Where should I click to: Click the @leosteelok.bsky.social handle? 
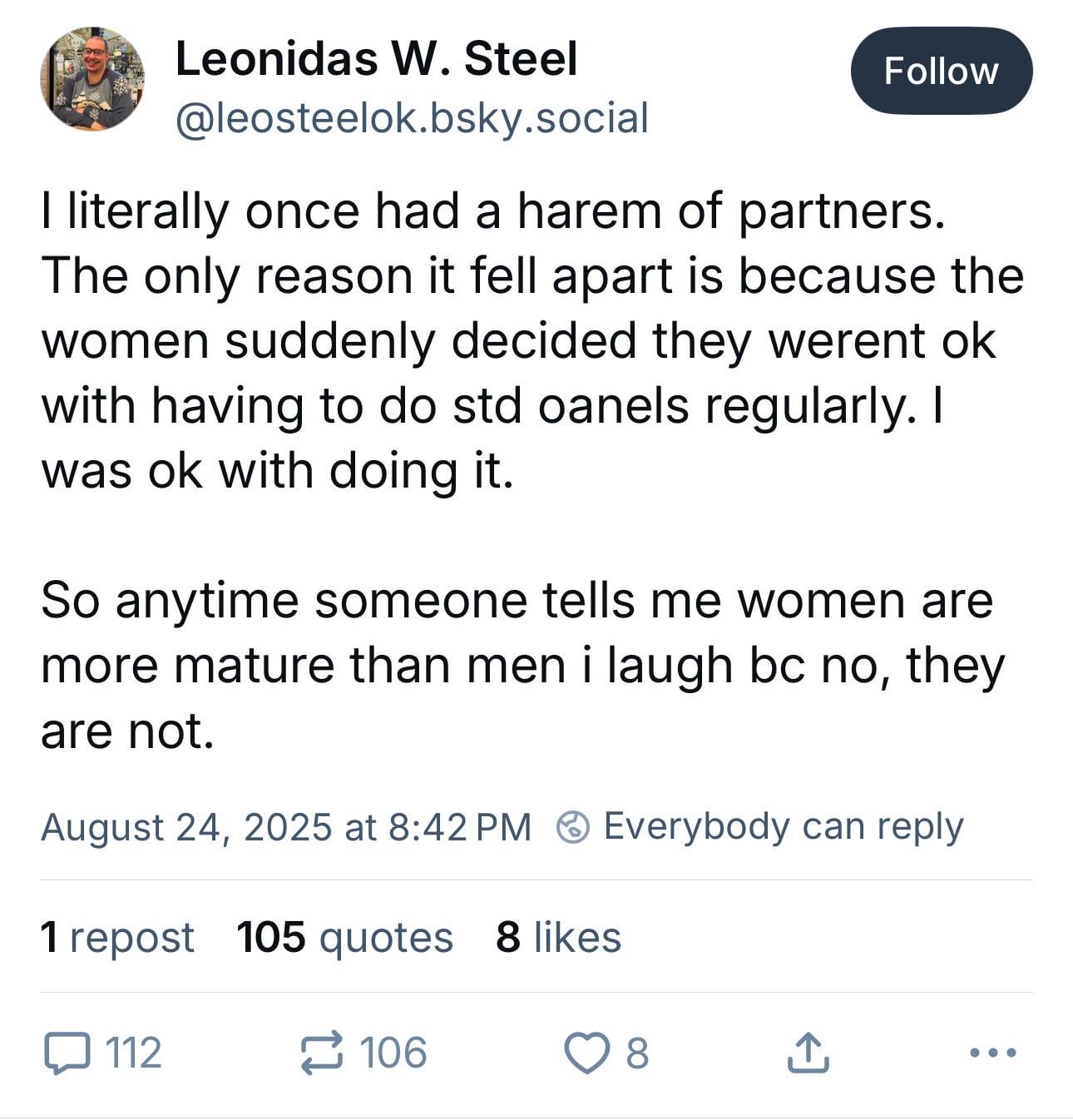coord(412,117)
